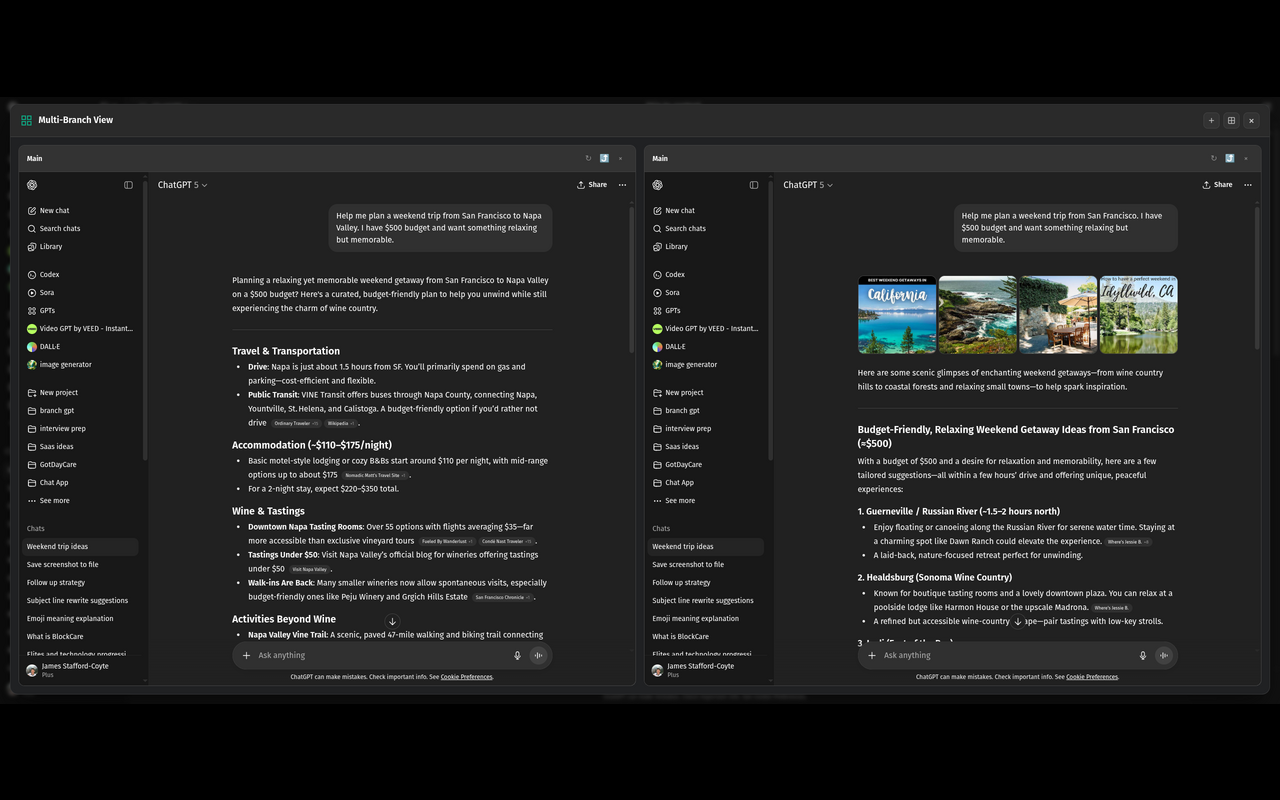1280x800 pixels.
Task: Start voice mode in left chat pane
Action: (x=538, y=656)
